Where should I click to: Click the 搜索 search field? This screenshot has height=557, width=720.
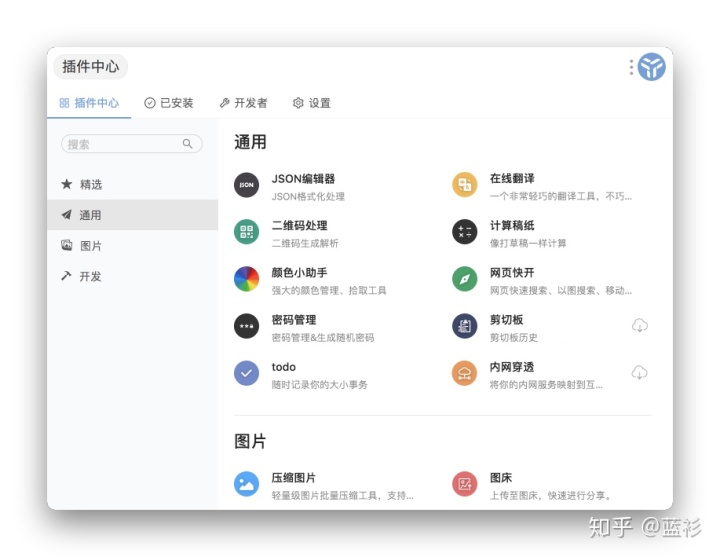tap(124, 144)
